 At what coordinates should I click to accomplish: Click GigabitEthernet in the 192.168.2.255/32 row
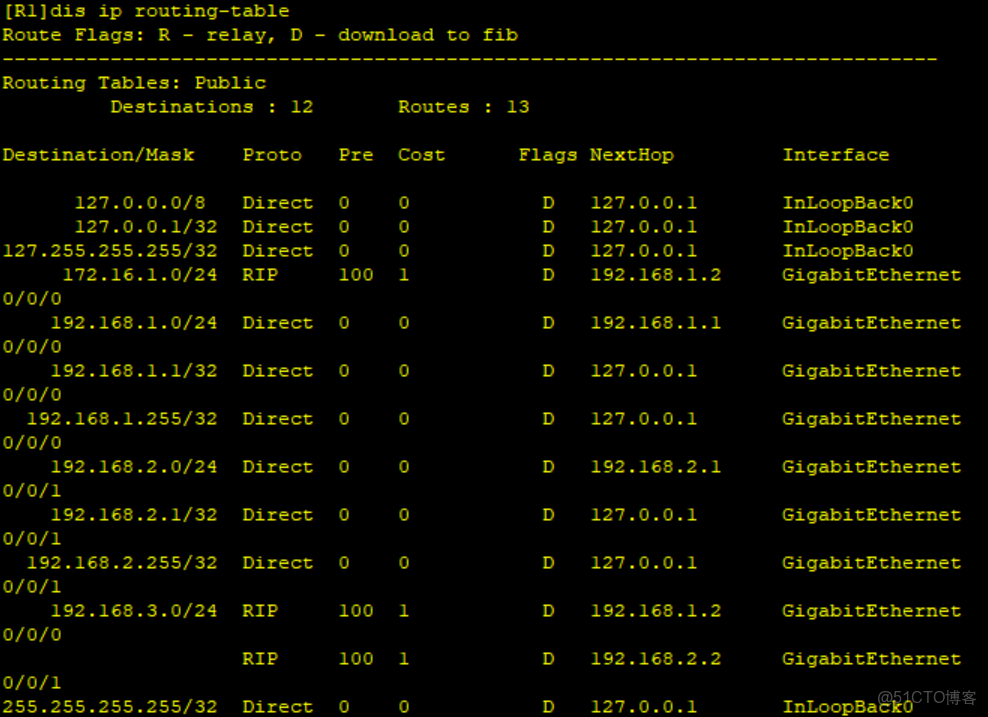click(872, 563)
